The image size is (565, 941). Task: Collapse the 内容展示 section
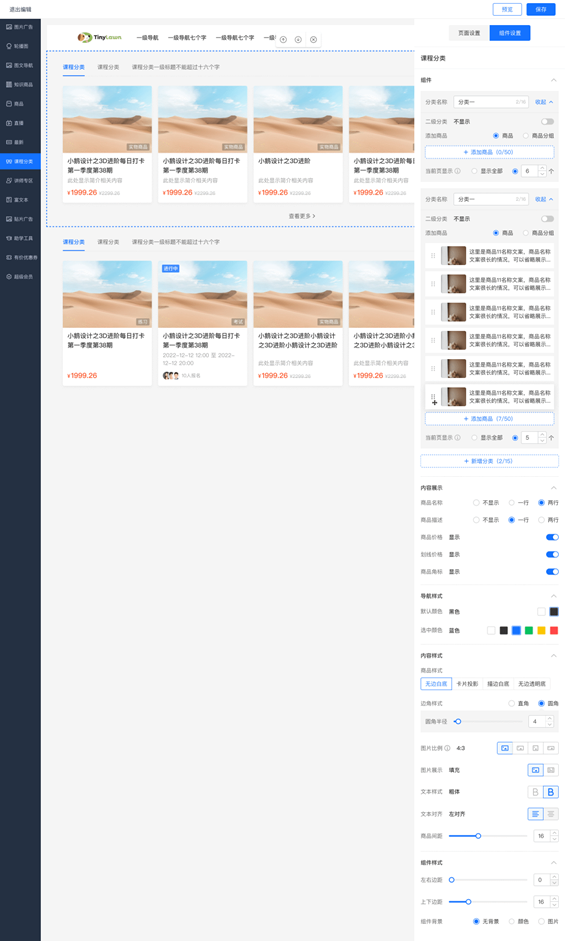pos(554,488)
